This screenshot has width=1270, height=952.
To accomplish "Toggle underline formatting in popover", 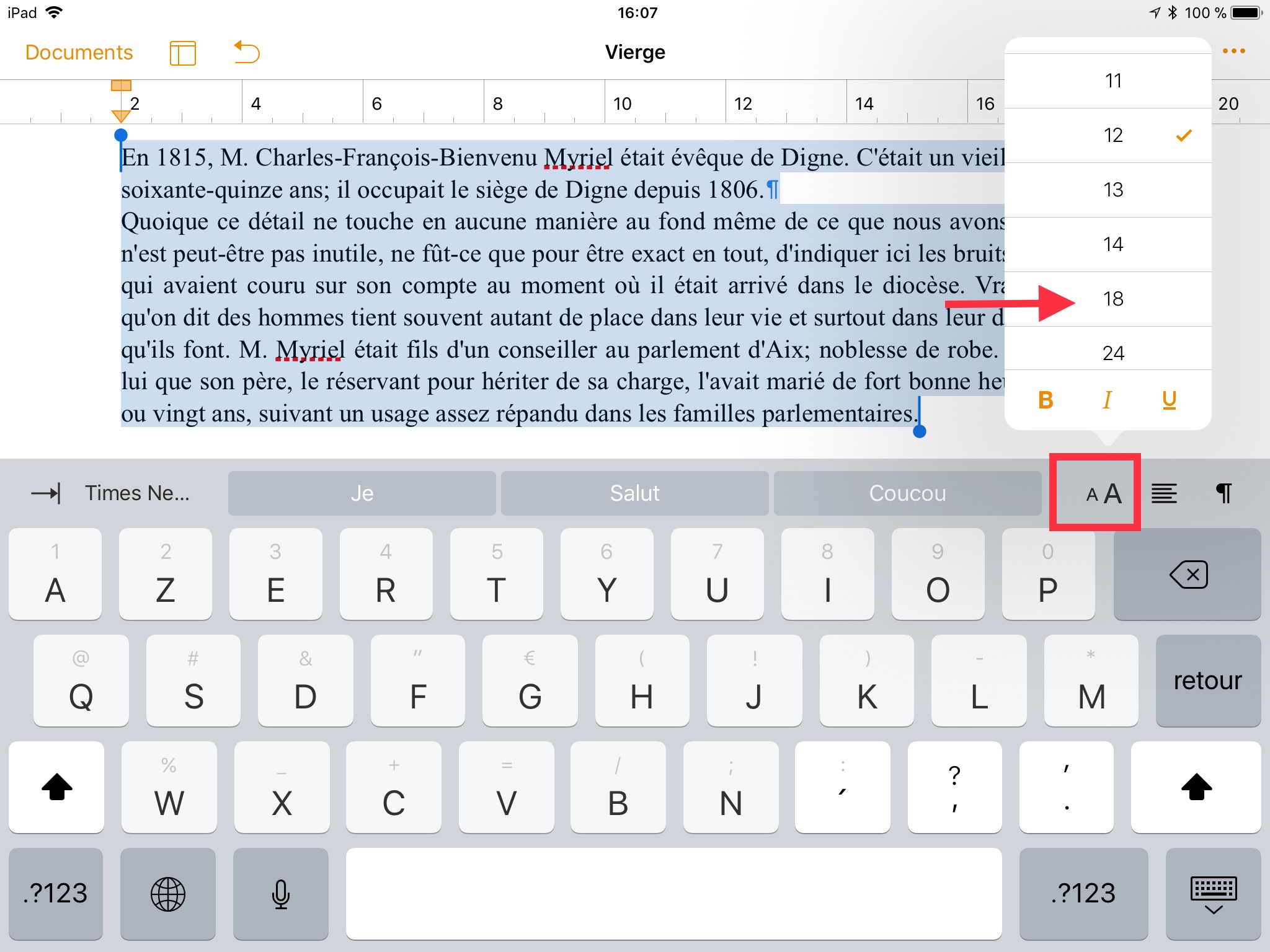I will click(x=1169, y=400).
